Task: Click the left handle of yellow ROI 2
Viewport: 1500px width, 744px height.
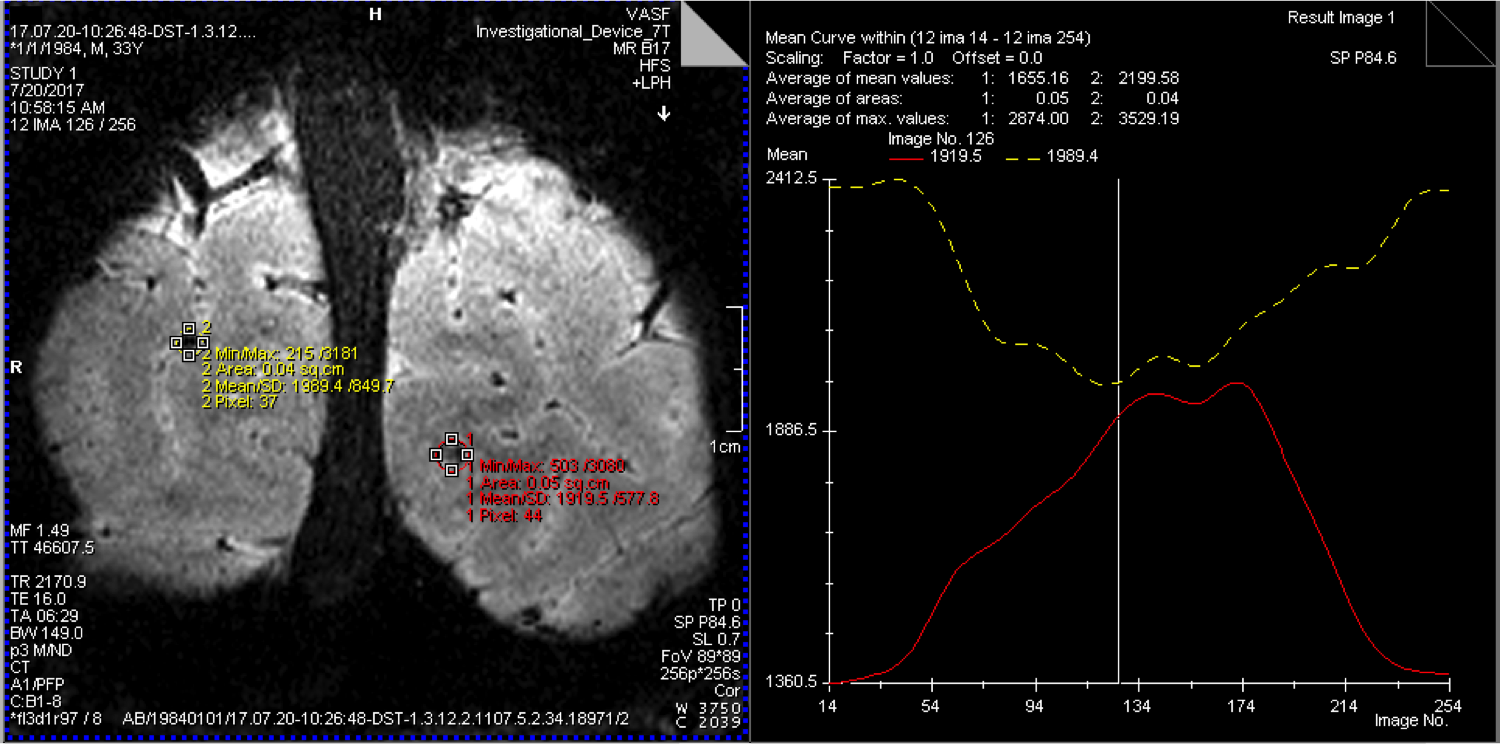Action: 175,342
